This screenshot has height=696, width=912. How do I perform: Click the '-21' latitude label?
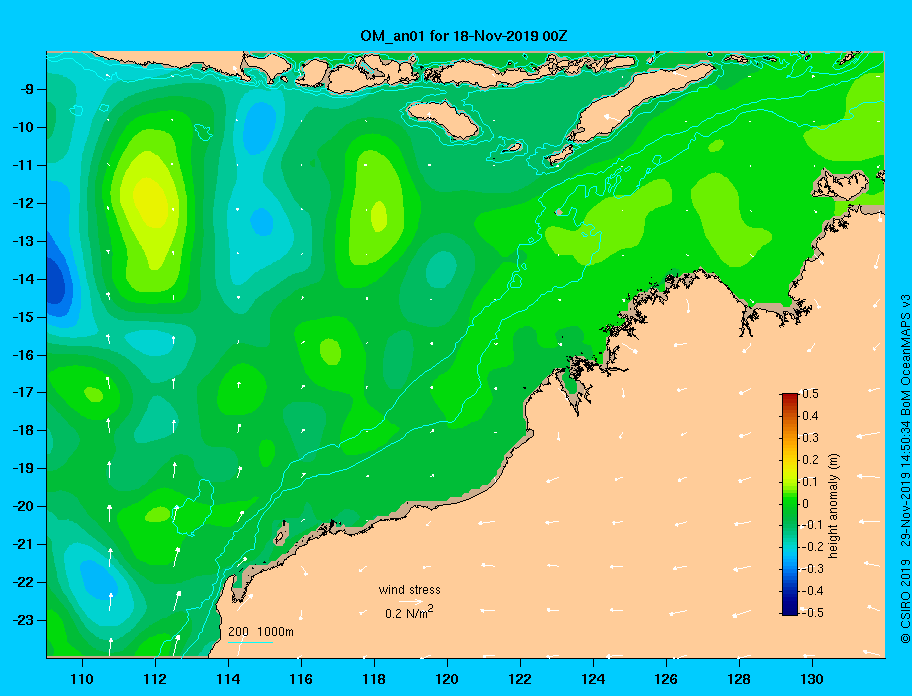pos(23,544)
